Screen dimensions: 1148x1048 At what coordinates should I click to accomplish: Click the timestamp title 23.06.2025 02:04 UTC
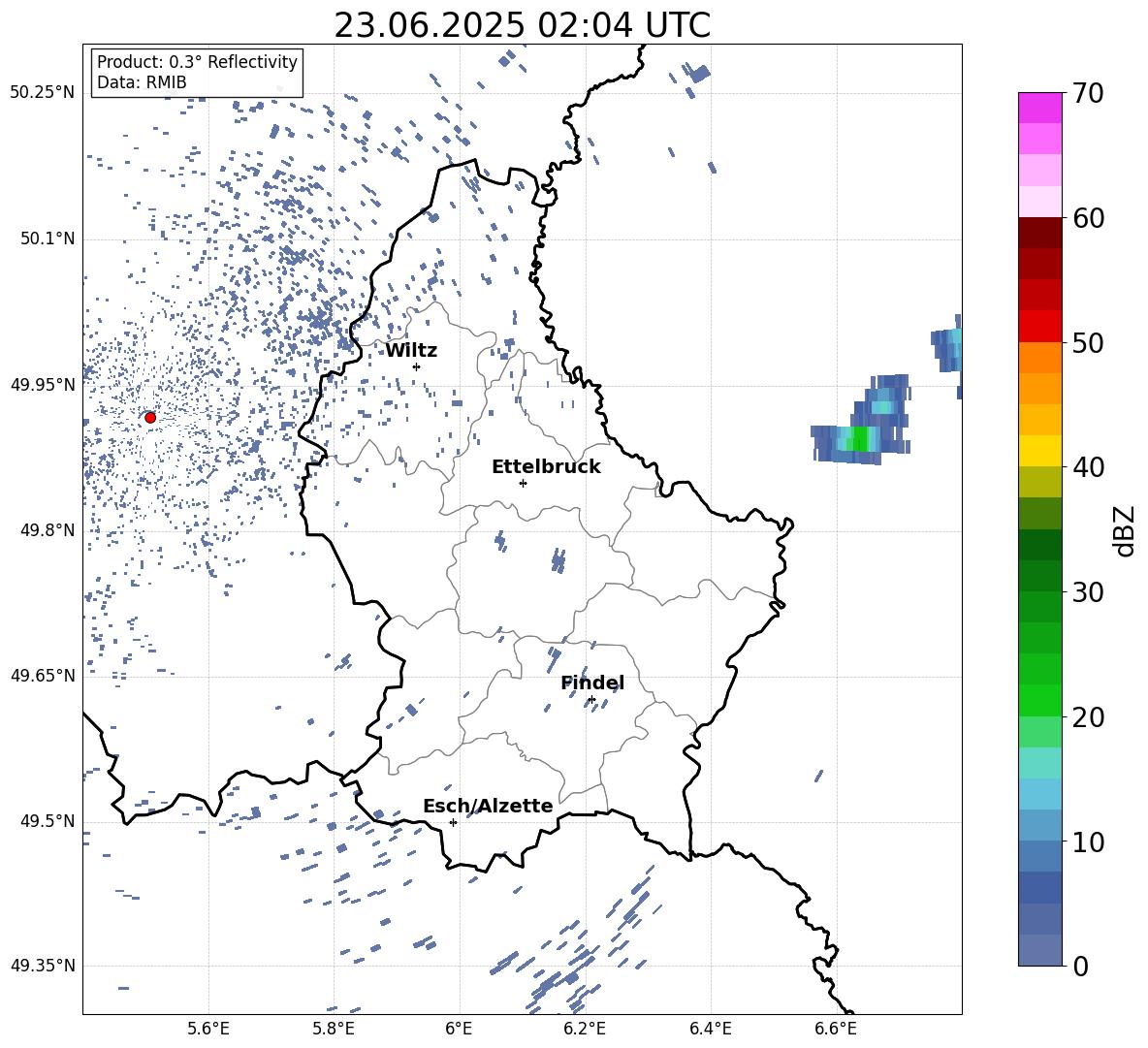click(522, 25)
